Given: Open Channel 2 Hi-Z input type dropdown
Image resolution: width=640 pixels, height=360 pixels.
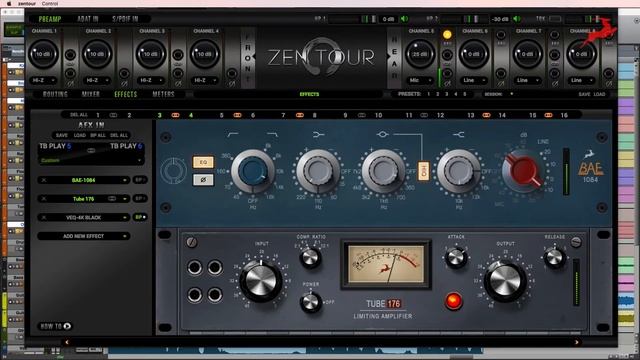Looking at the screenshot, I should 97,80.
